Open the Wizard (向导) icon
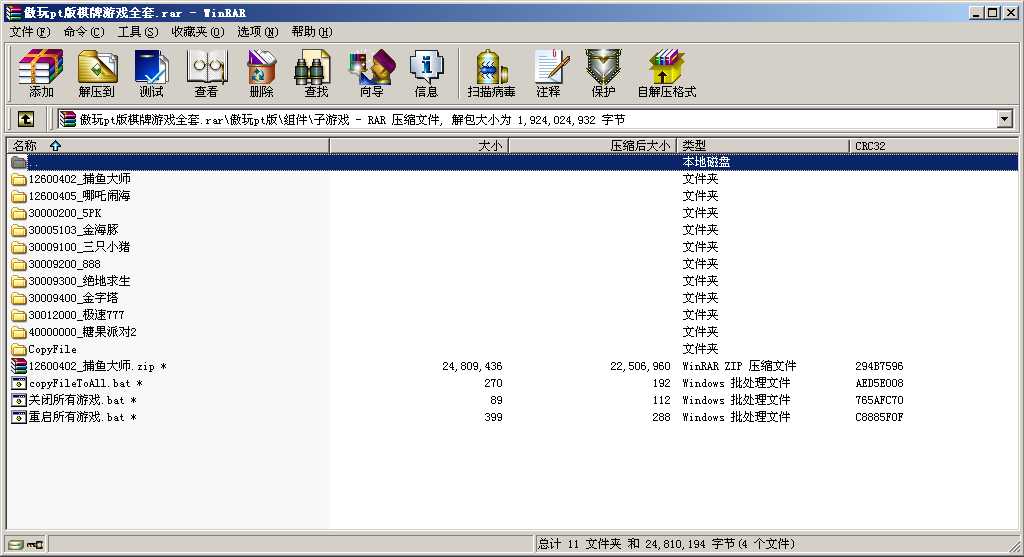The width and height of the screenshot is (1024, 557). pyautogui.click(x=372, y=73)
